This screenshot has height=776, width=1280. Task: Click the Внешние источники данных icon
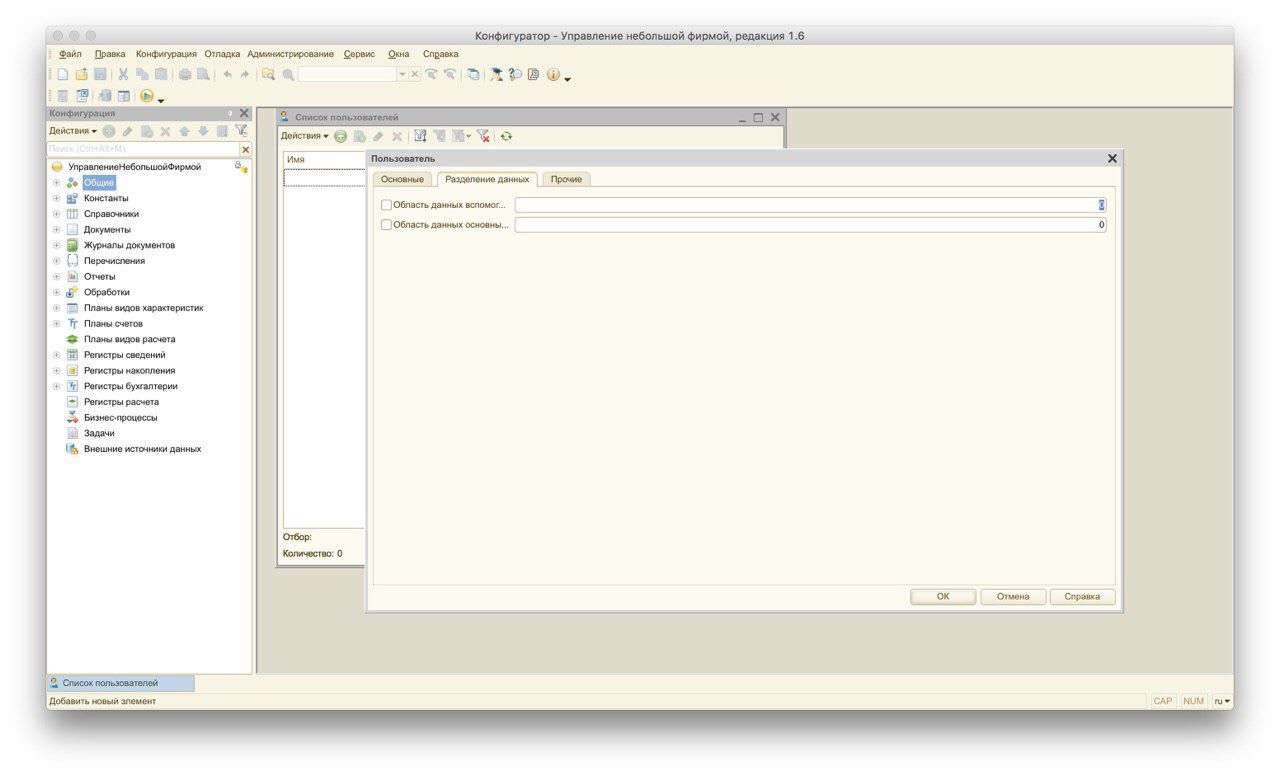pos(72,449)
